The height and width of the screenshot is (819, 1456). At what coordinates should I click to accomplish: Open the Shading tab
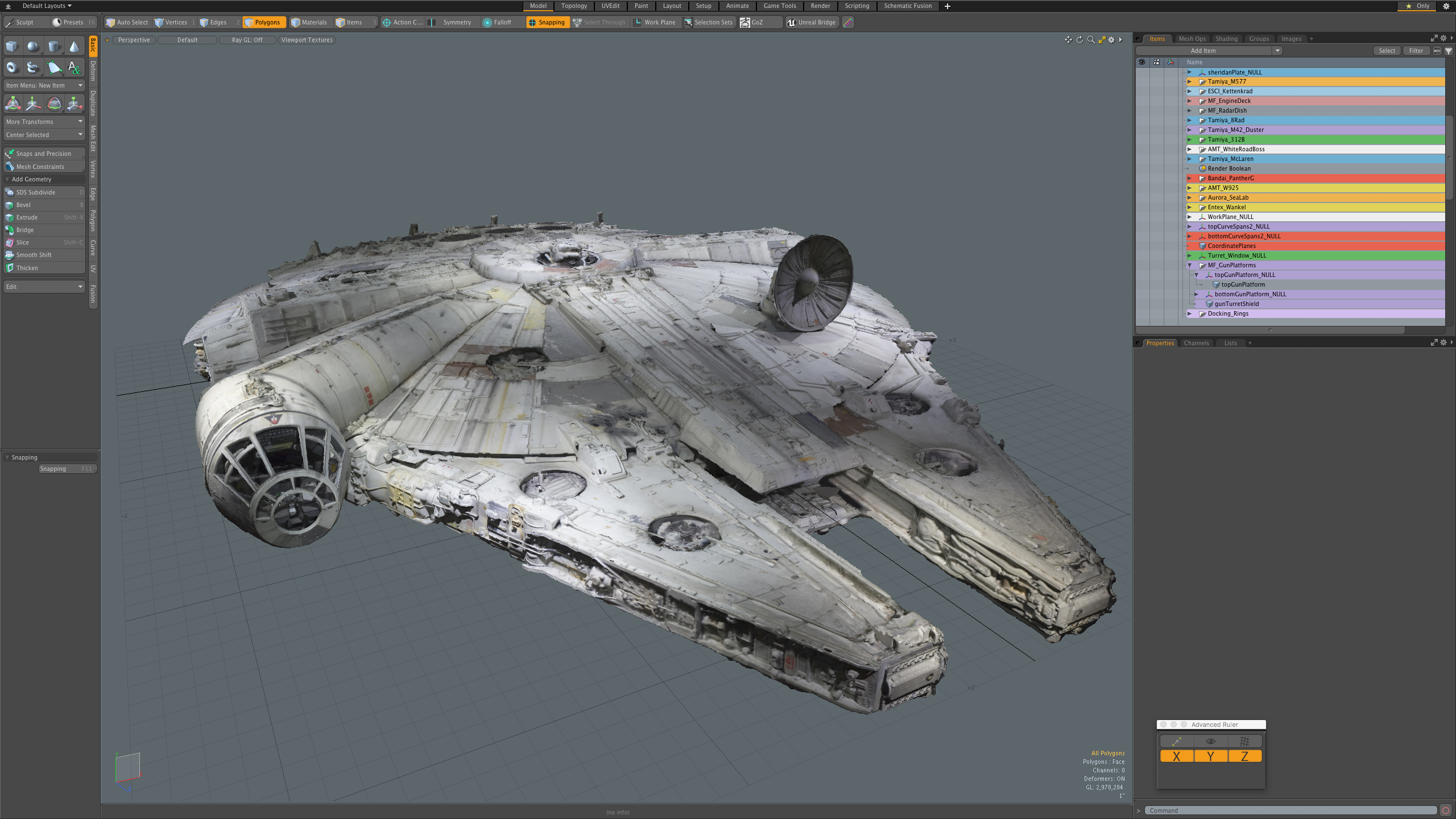(x=1226, y=39)
